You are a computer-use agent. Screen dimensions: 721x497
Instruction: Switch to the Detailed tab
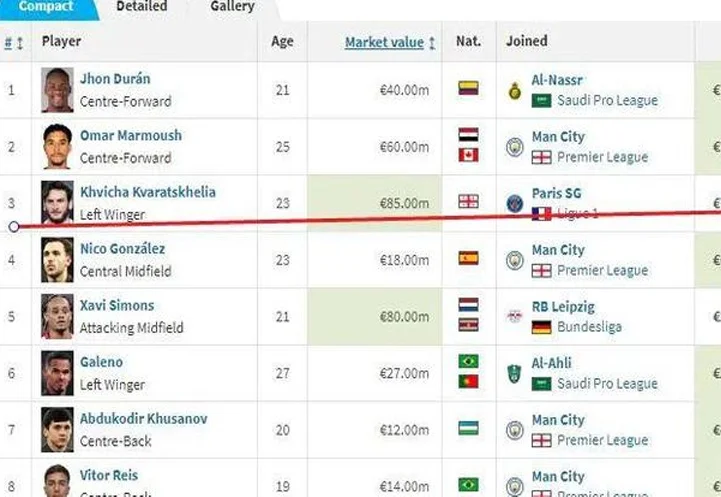142,6
